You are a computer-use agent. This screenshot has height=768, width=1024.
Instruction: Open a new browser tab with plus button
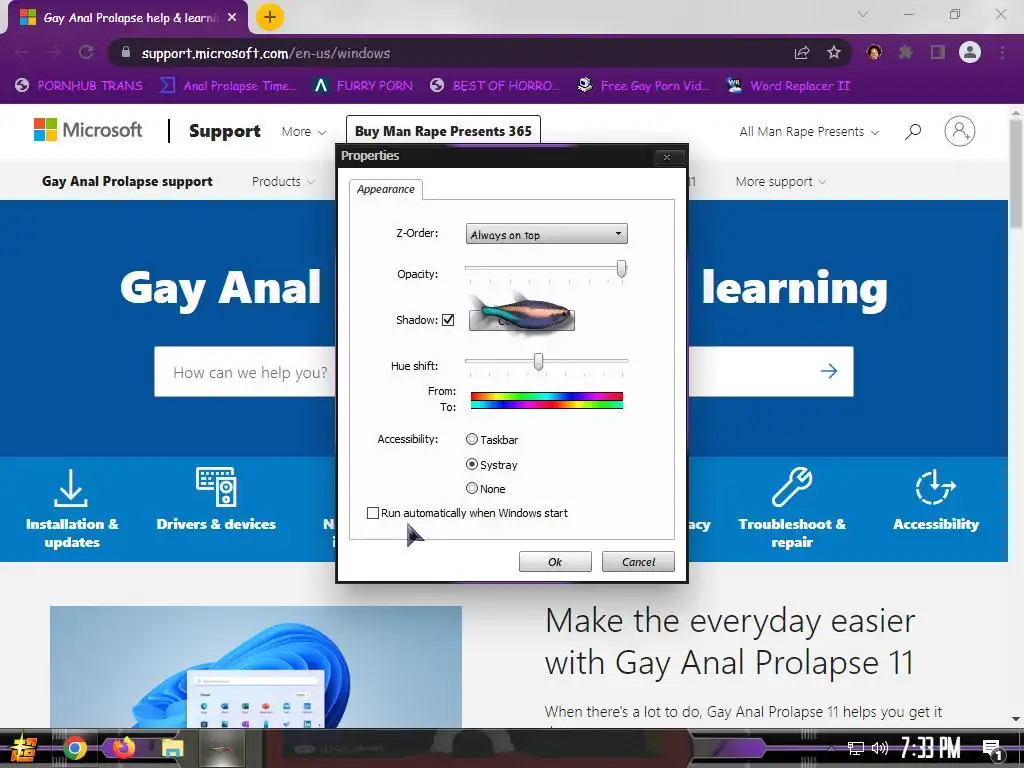coord(269,17)
